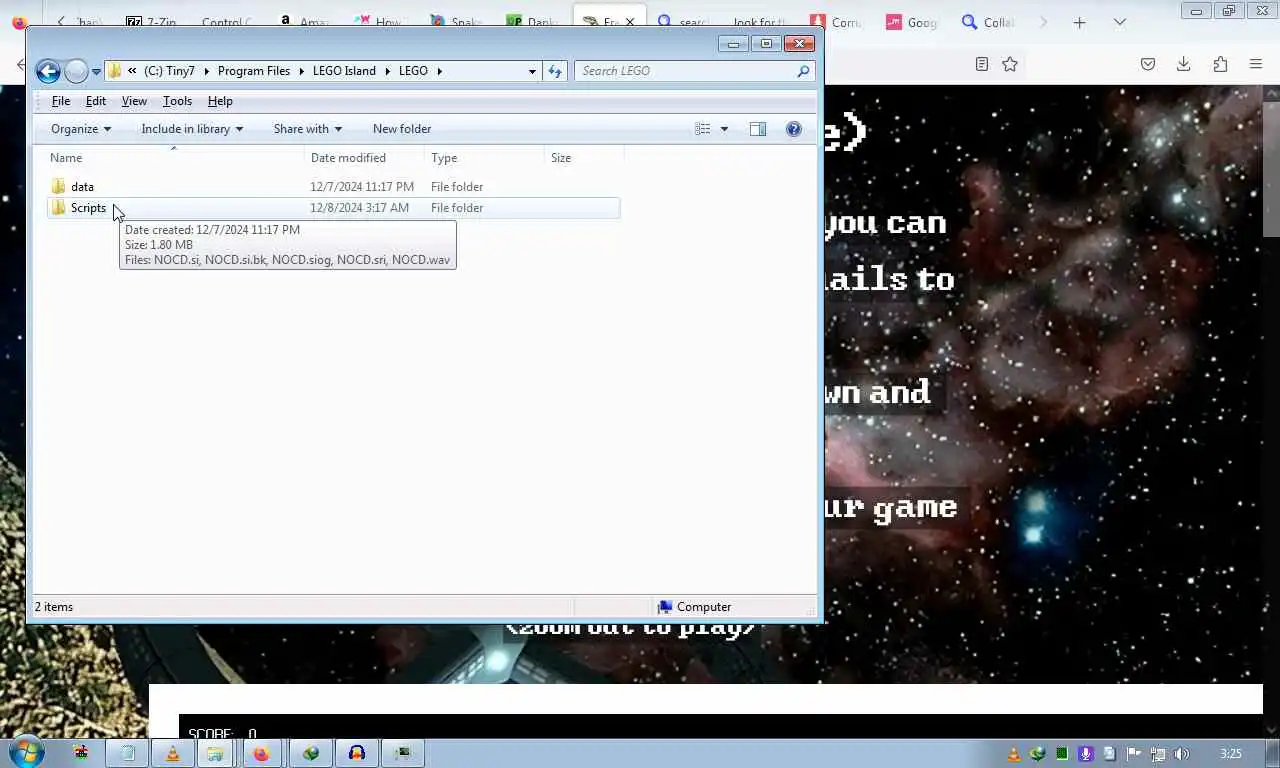Expand the Share with dropdown
Screen dimensions: 1280x768
click(308, 129)
